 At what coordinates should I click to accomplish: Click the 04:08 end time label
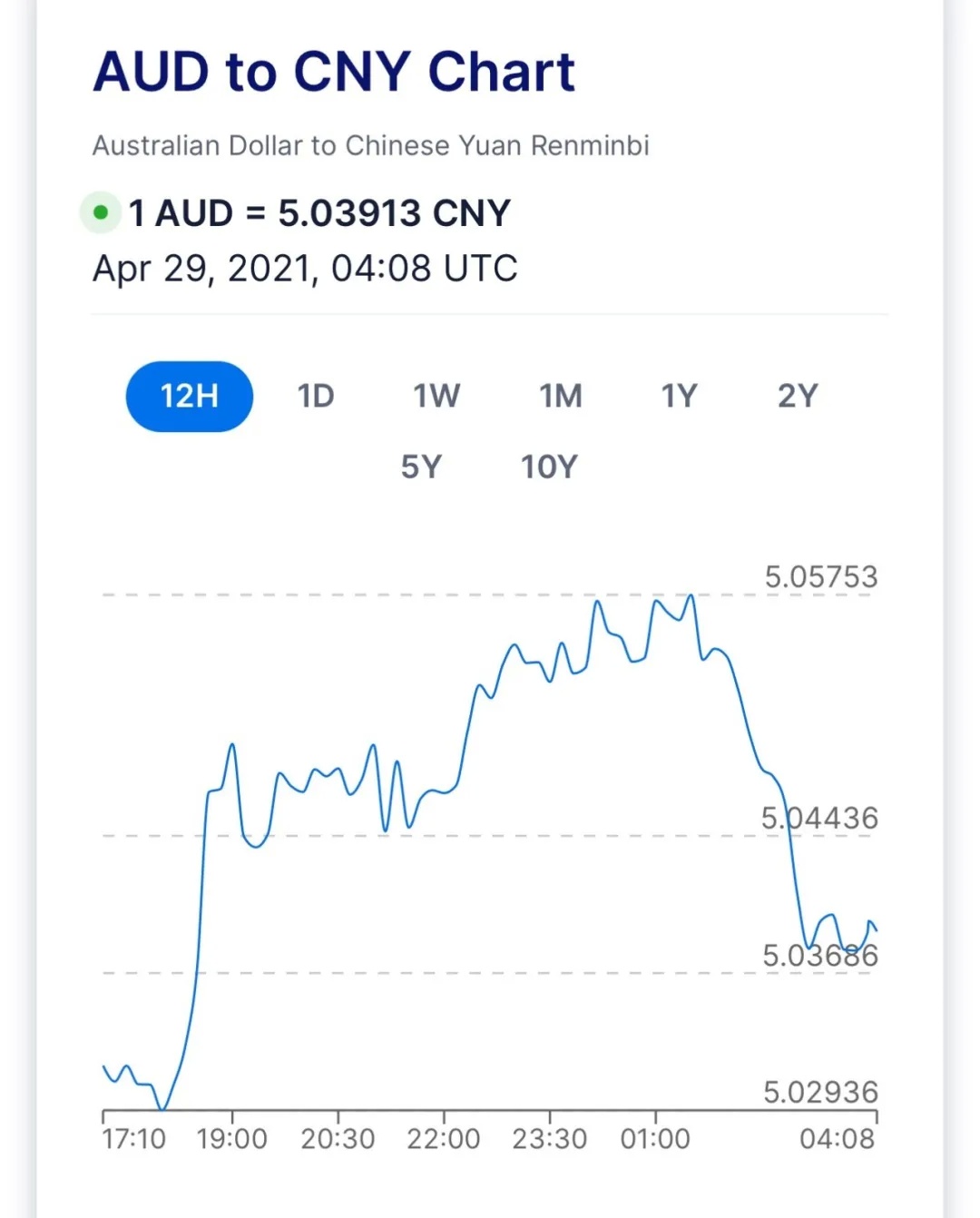[x=838, y=1138]
